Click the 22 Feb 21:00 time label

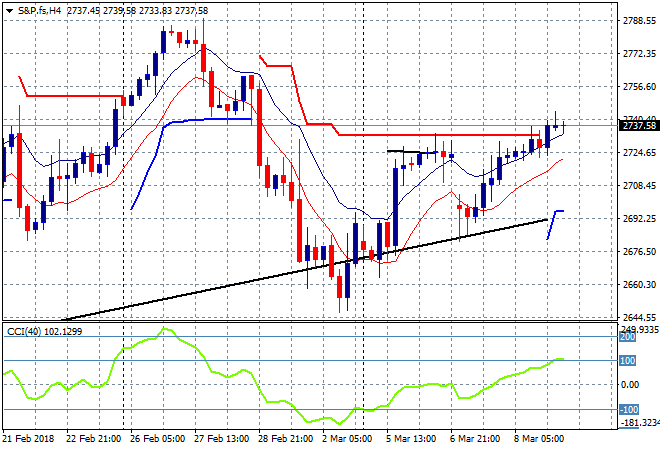point(93,439)
